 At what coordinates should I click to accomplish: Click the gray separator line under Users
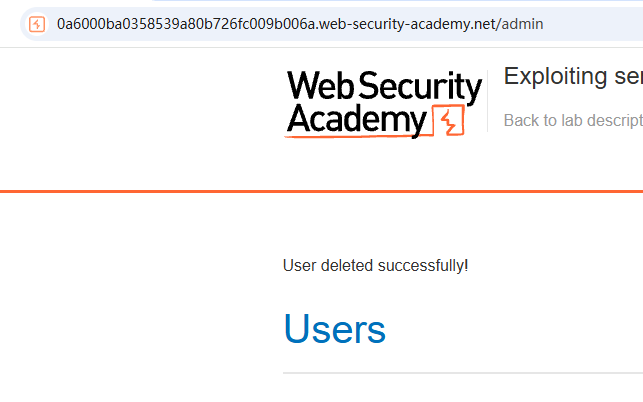[463, 373]
